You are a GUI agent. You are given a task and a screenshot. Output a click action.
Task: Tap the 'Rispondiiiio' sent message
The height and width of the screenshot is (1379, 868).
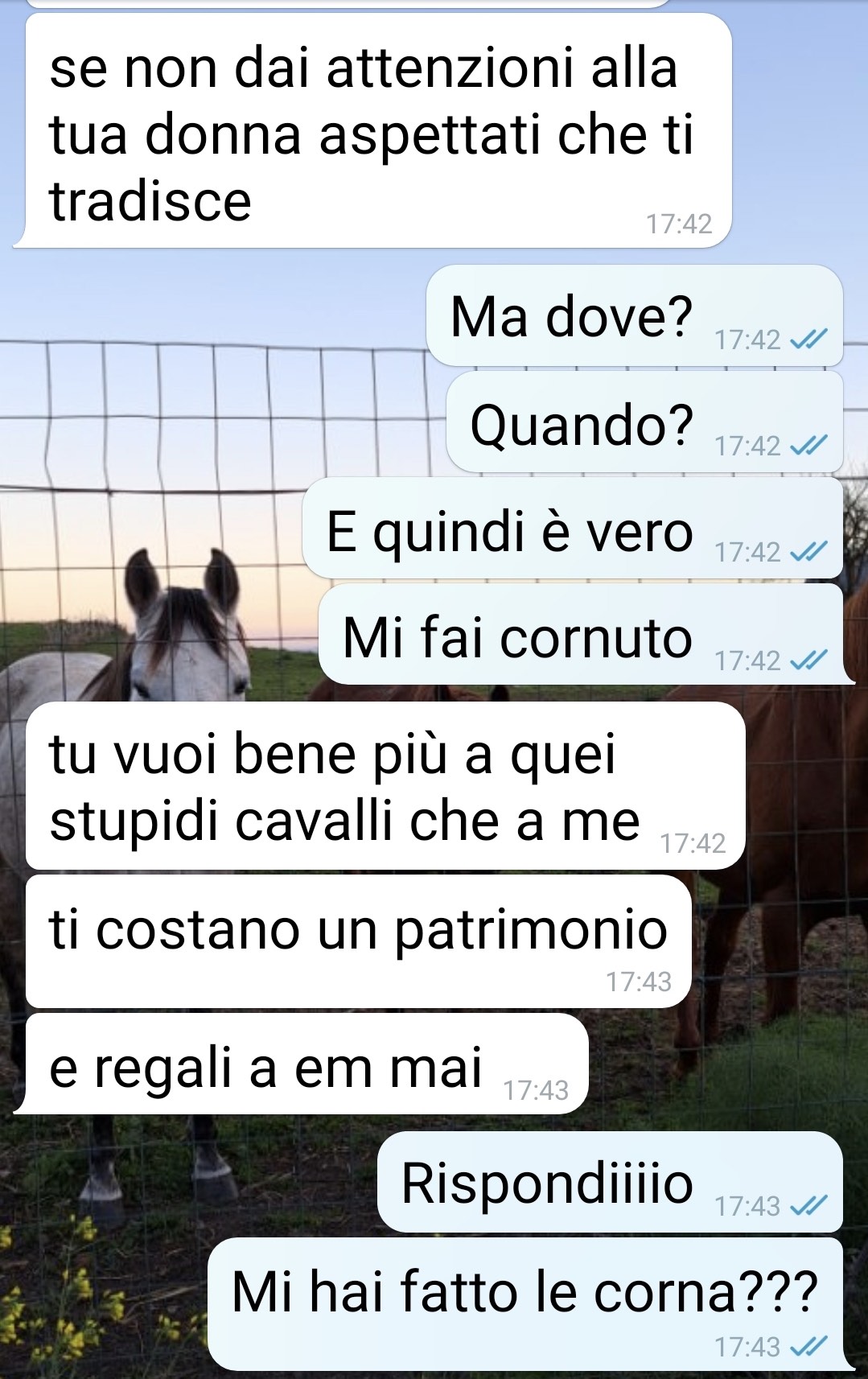click(x=611, y=1182)
